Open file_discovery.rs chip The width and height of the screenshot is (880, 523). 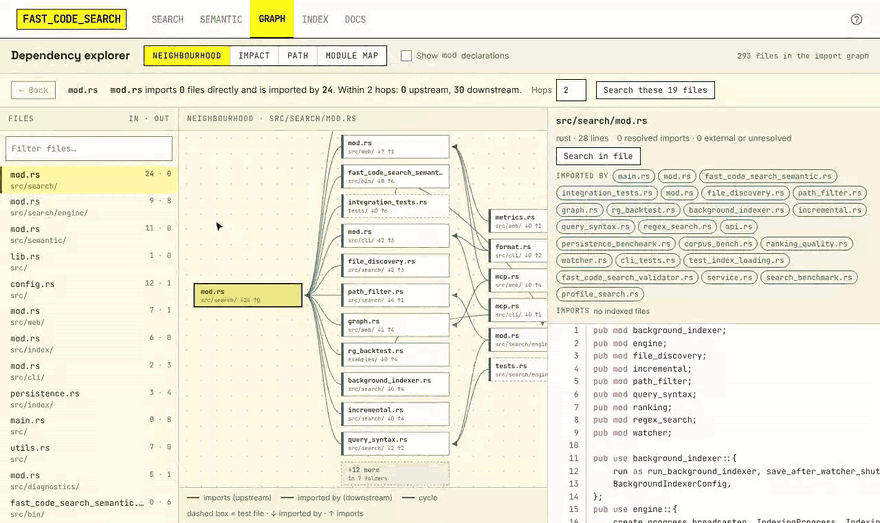point(745,193)
